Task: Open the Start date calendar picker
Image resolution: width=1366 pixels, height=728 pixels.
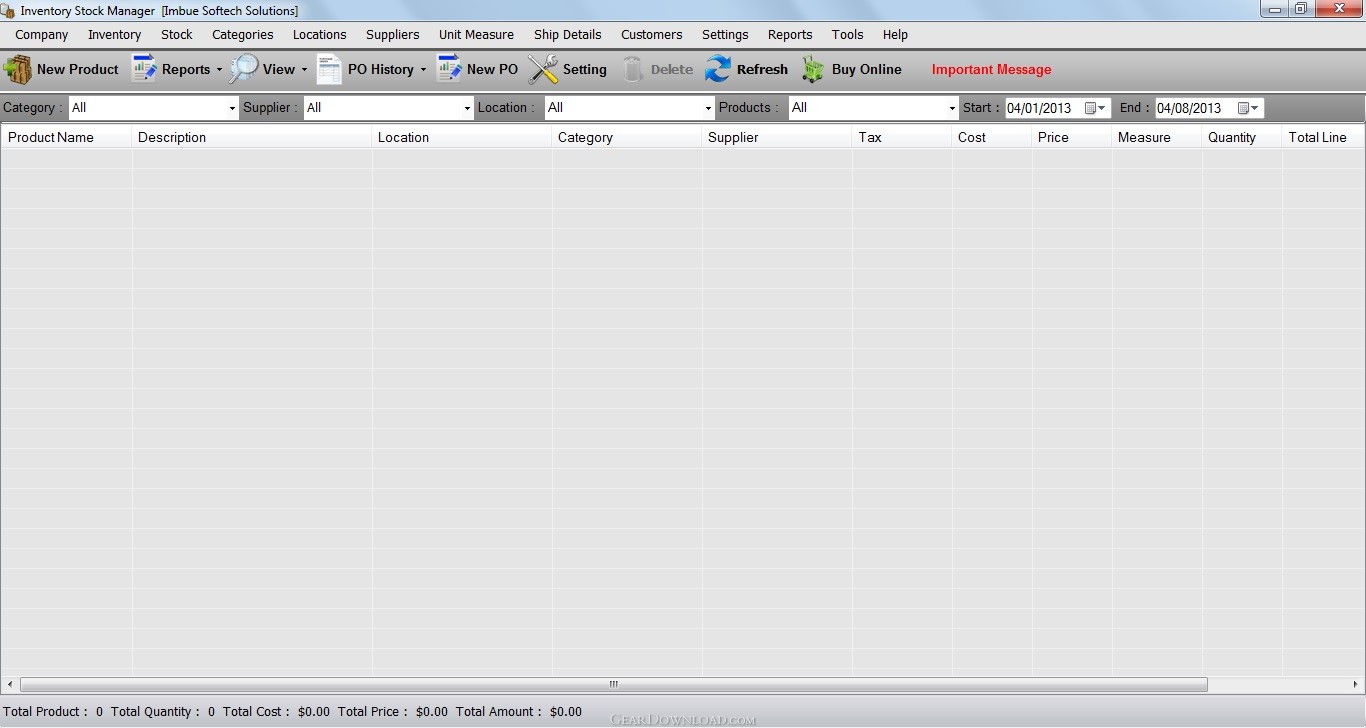Action: [x=1095, y=108]
